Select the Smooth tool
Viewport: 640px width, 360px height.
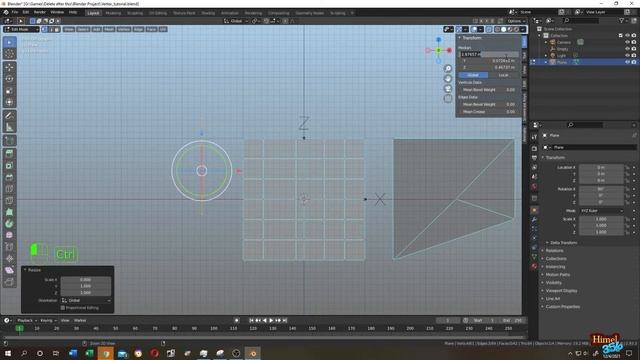pyautogui.click(x=9, y=236)
